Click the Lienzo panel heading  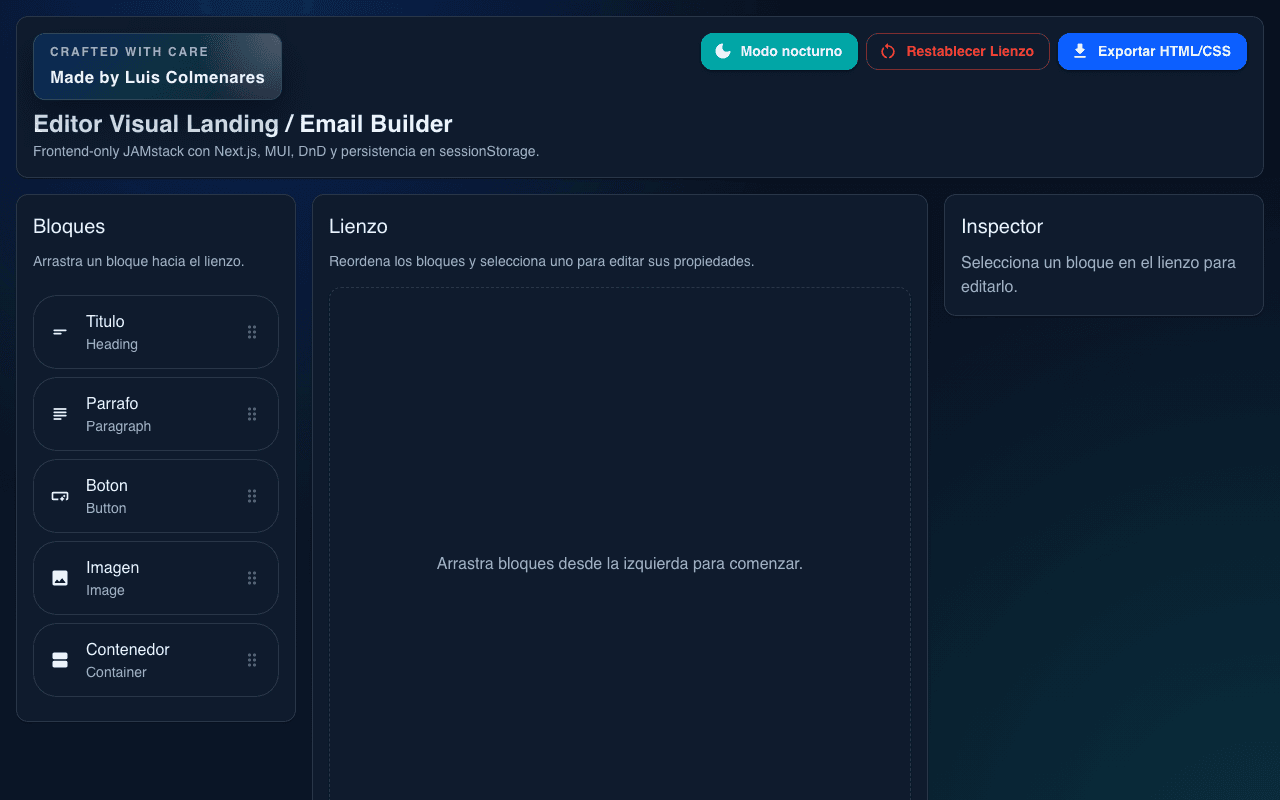coord(358,227)
